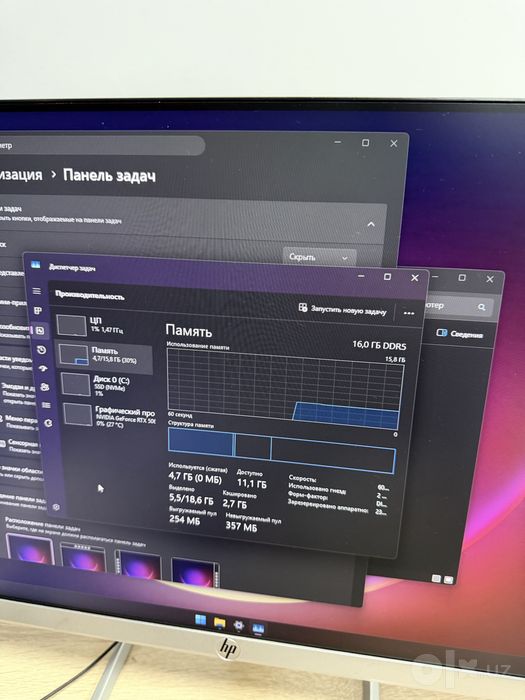Click the Используется 4,7 ГБ value

point(195,479)
